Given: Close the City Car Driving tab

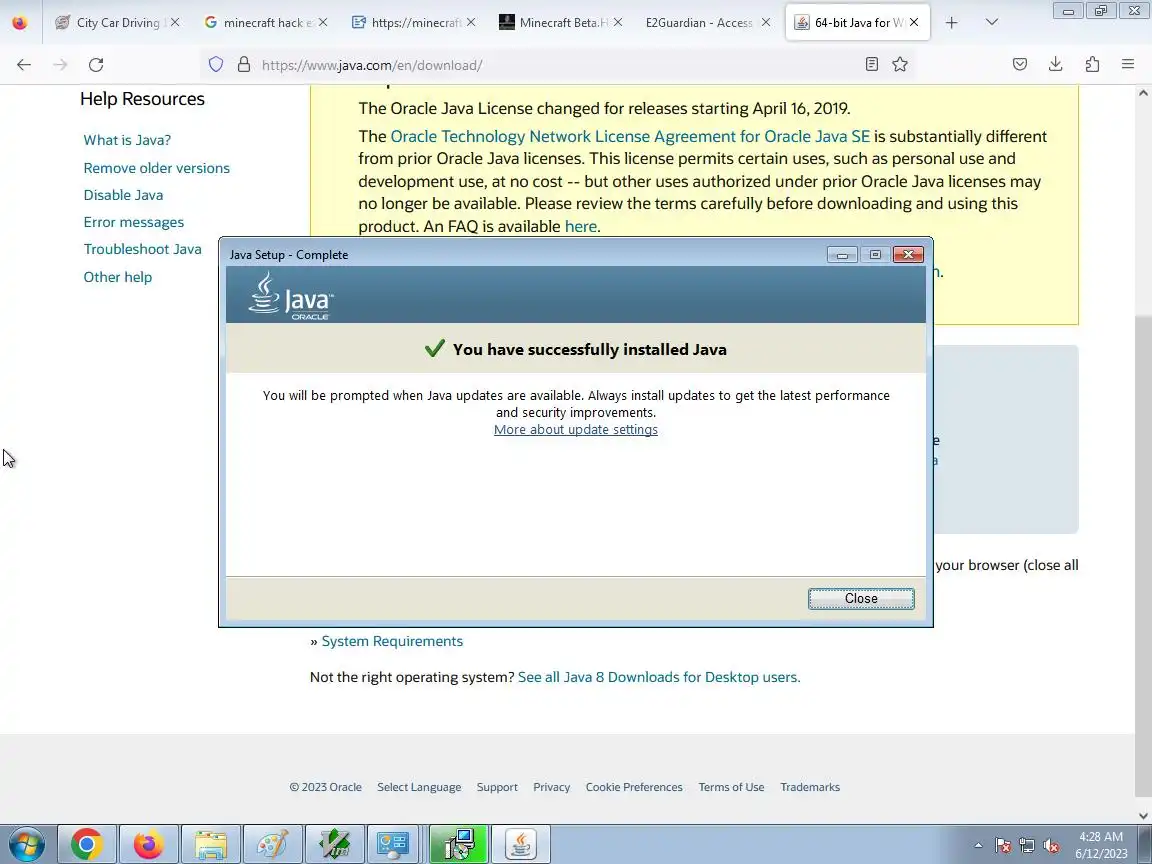Looking at the screenshot, I should click(x=175, y=23).
